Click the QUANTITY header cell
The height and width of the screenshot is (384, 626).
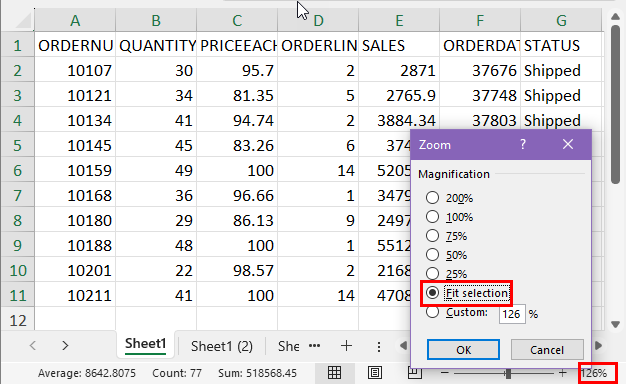(x=156, y=46)
